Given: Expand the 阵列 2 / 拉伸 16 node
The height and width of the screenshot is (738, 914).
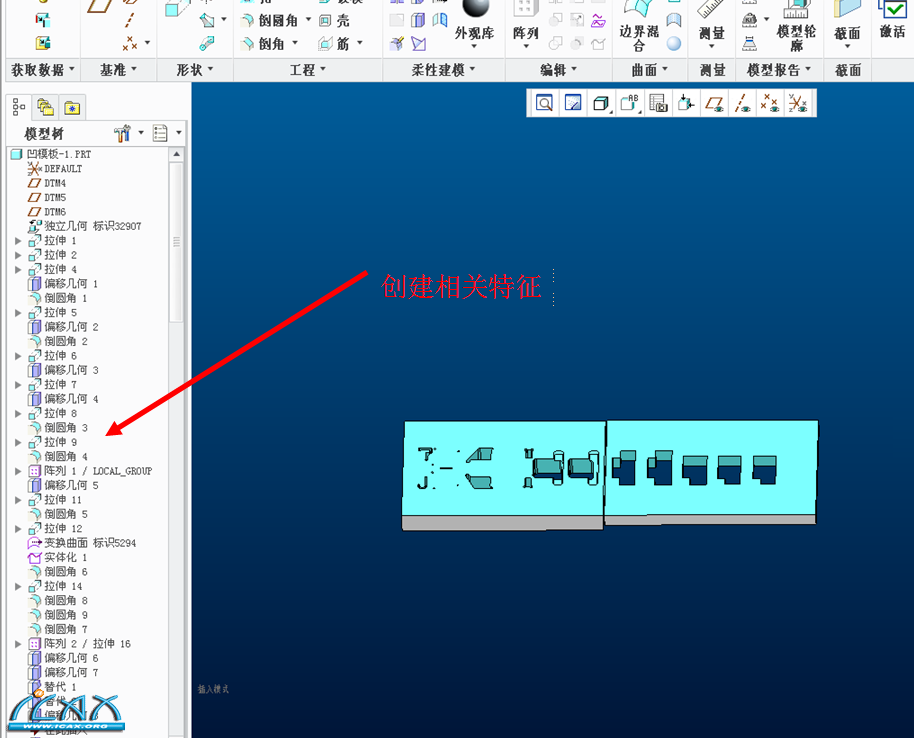Looking at the screenshot, I should click(x=18, y=644).
